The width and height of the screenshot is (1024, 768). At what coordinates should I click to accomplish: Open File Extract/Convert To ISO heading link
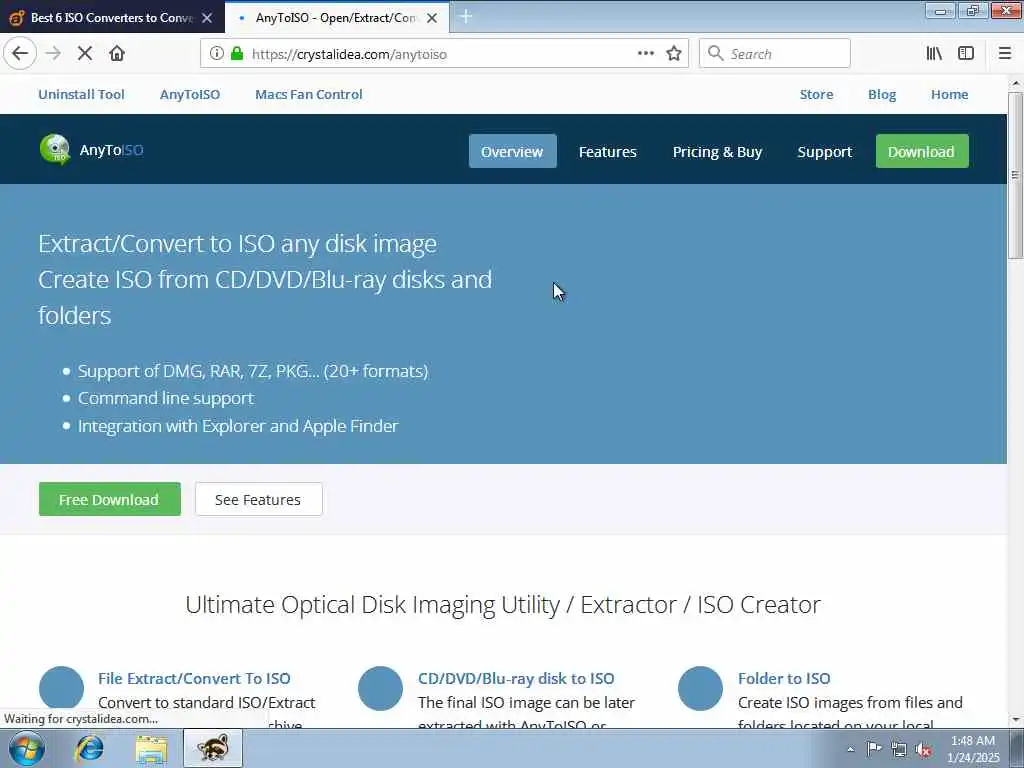point(194,679)
